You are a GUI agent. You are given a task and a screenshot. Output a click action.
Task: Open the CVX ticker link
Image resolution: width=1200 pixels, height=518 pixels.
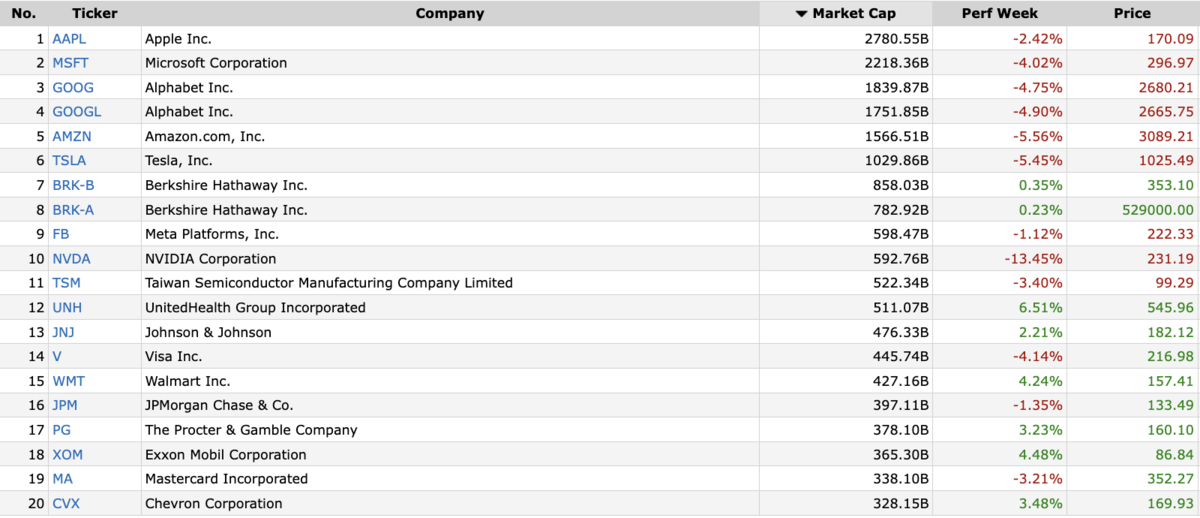click(x=66, y=504)
